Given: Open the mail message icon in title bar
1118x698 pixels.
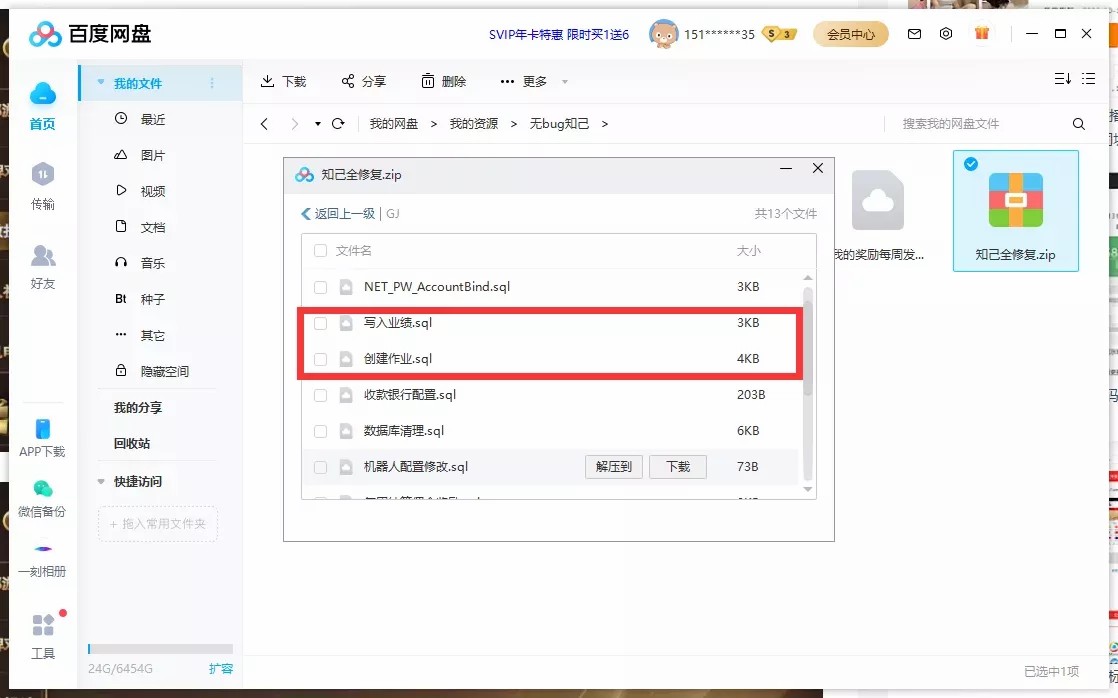Looking at the screenshot, I should (914, 34).
